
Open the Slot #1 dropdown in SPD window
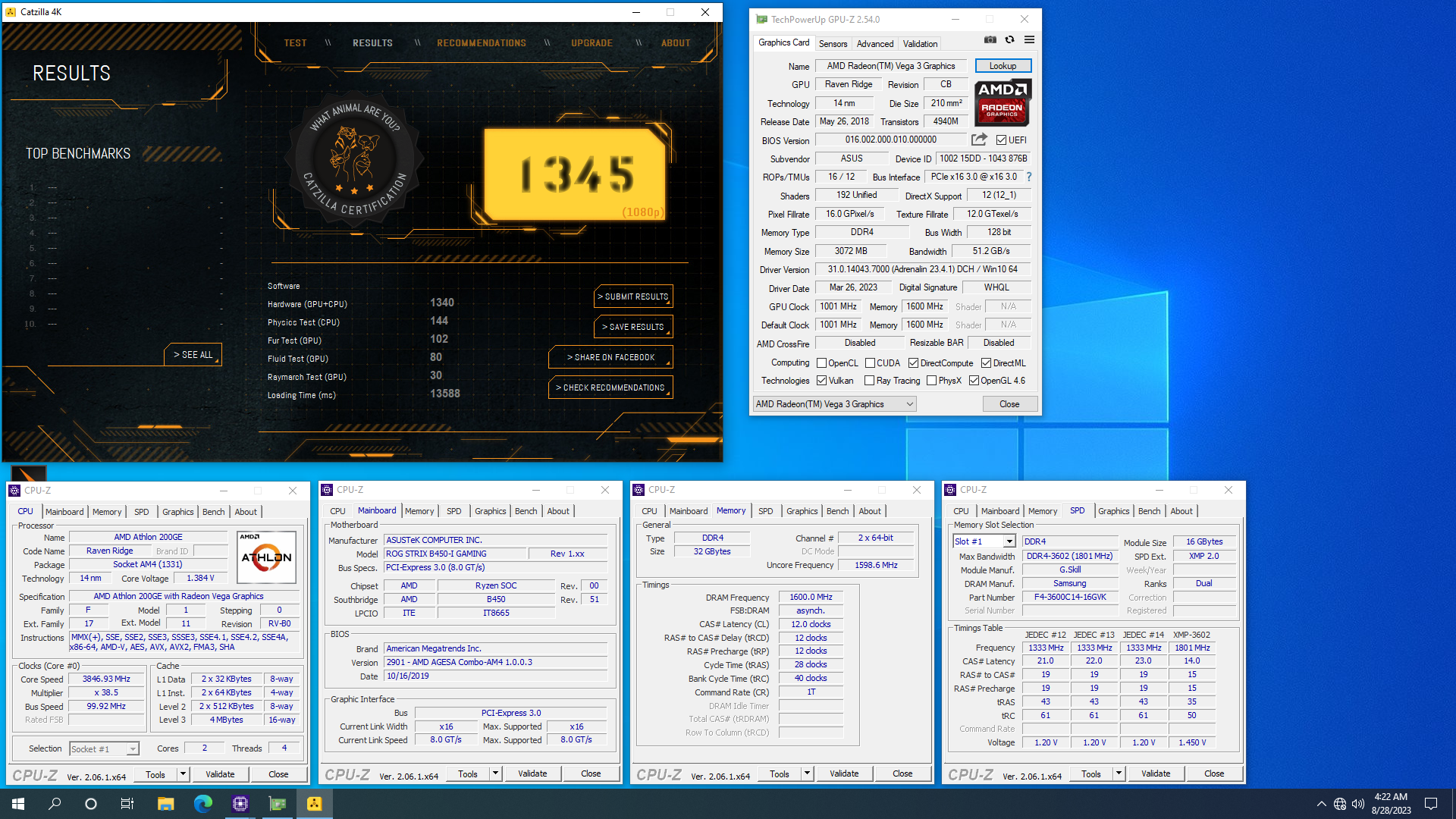(x=984, y=541)
